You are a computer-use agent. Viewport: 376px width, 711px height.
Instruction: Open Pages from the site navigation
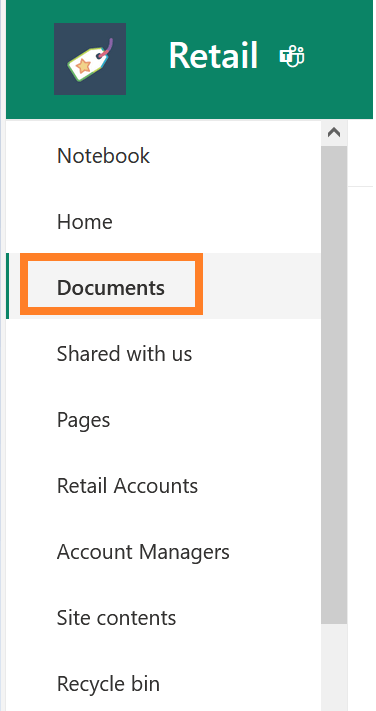[x=83, y=420]
